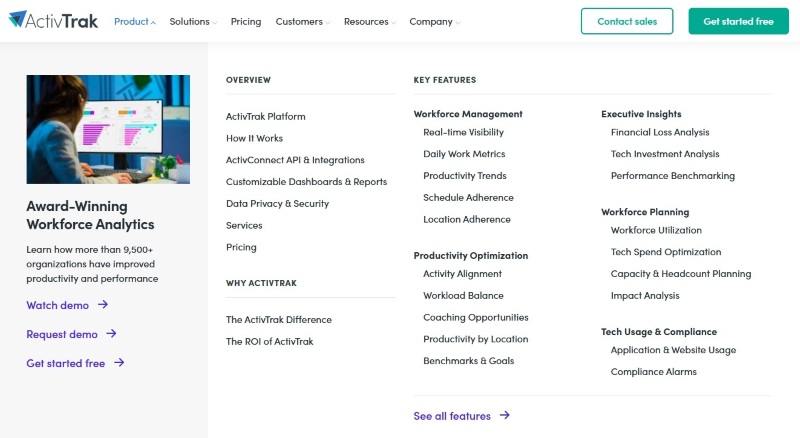Click the Tech Usage & Compliance heading
The image size is (800, 438).
(659, 332)
